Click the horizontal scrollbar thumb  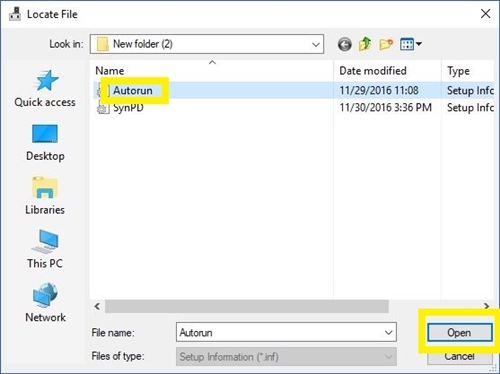(x=247, y=306)
